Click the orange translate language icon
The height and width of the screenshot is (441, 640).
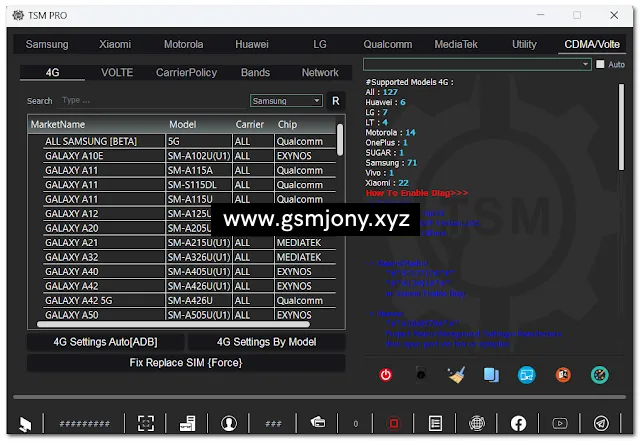tap(563, 374)
